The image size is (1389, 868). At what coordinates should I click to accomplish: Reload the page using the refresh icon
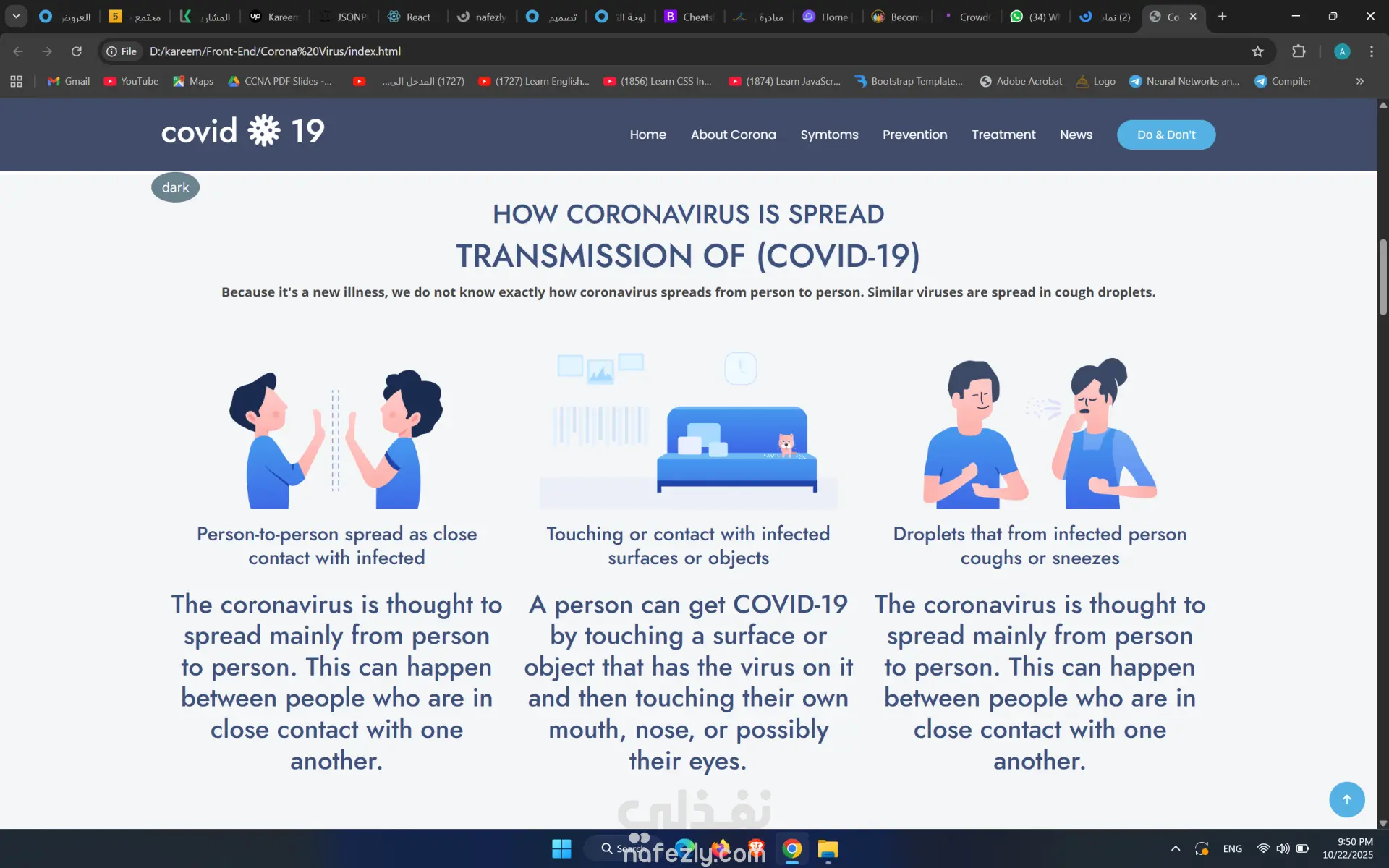pyautogui.click(x=76, y=51)
